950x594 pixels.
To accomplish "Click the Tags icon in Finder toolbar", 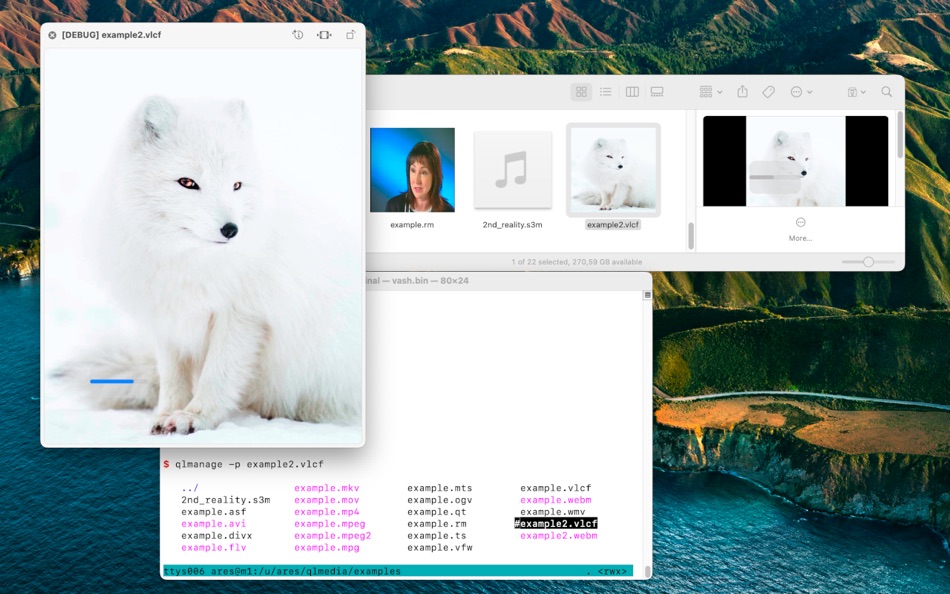I will tap(768, 91).
